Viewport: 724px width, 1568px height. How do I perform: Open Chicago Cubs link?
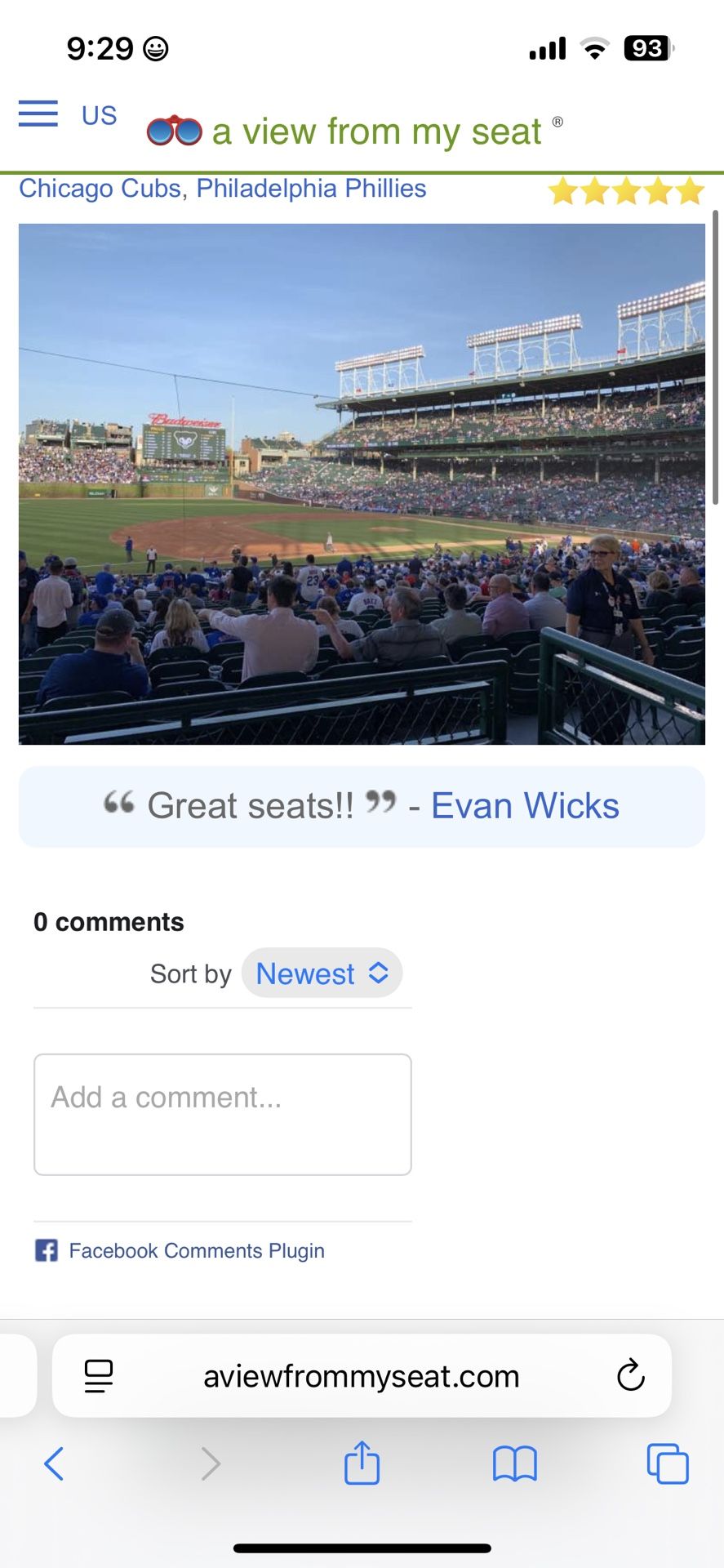100,189
